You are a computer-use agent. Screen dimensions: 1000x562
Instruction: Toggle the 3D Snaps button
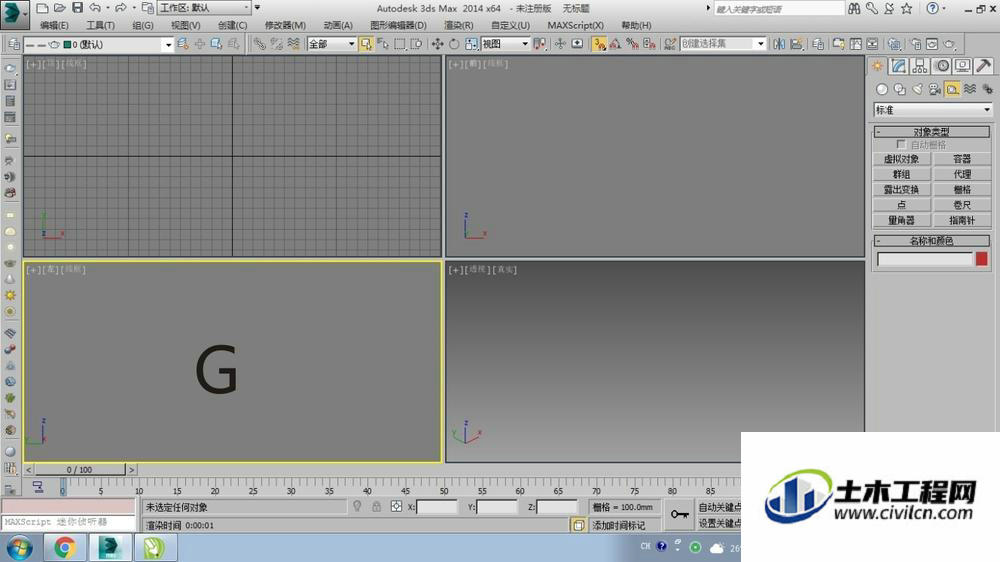(x=599, y=44)
